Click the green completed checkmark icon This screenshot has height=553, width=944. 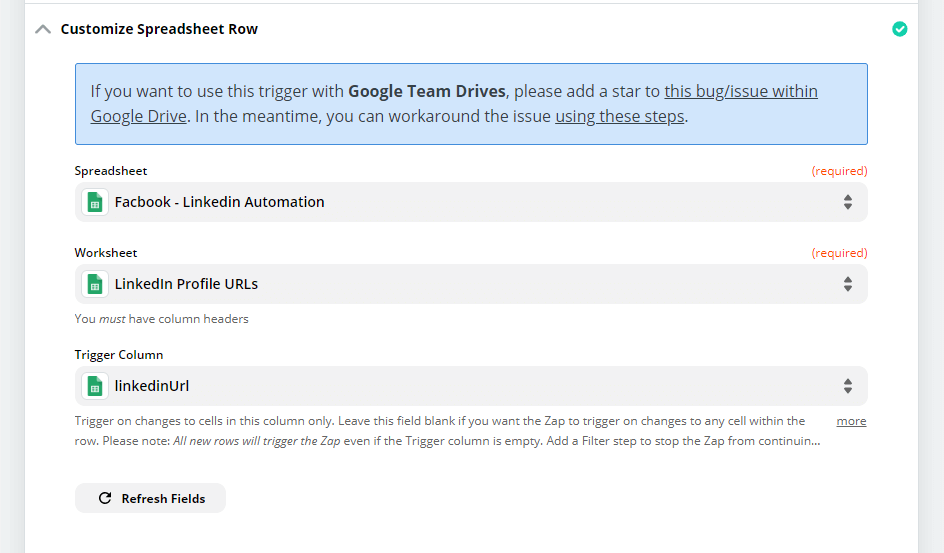tap(899, 29)
